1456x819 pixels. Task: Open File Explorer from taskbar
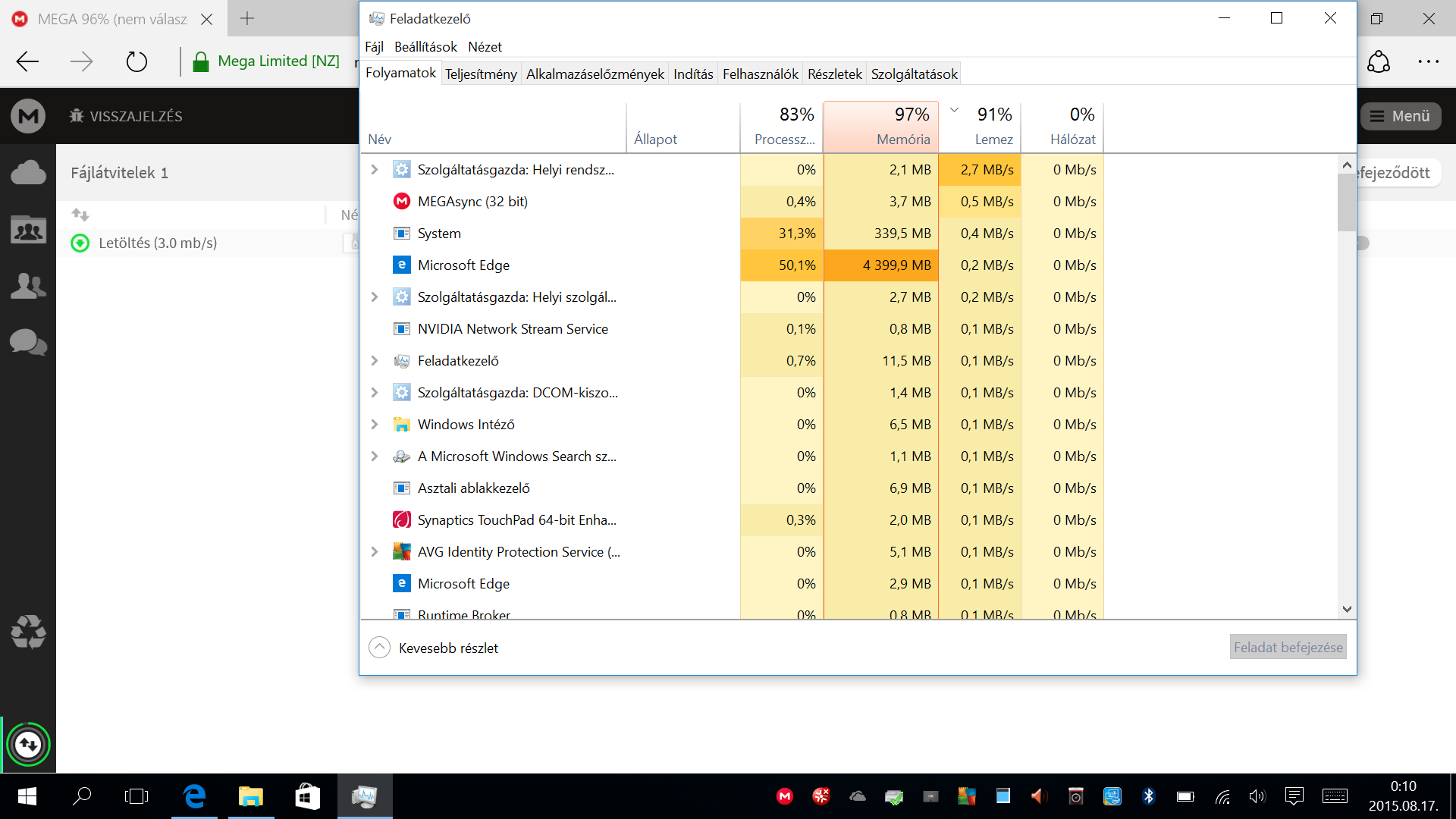[x=251, y=796]
